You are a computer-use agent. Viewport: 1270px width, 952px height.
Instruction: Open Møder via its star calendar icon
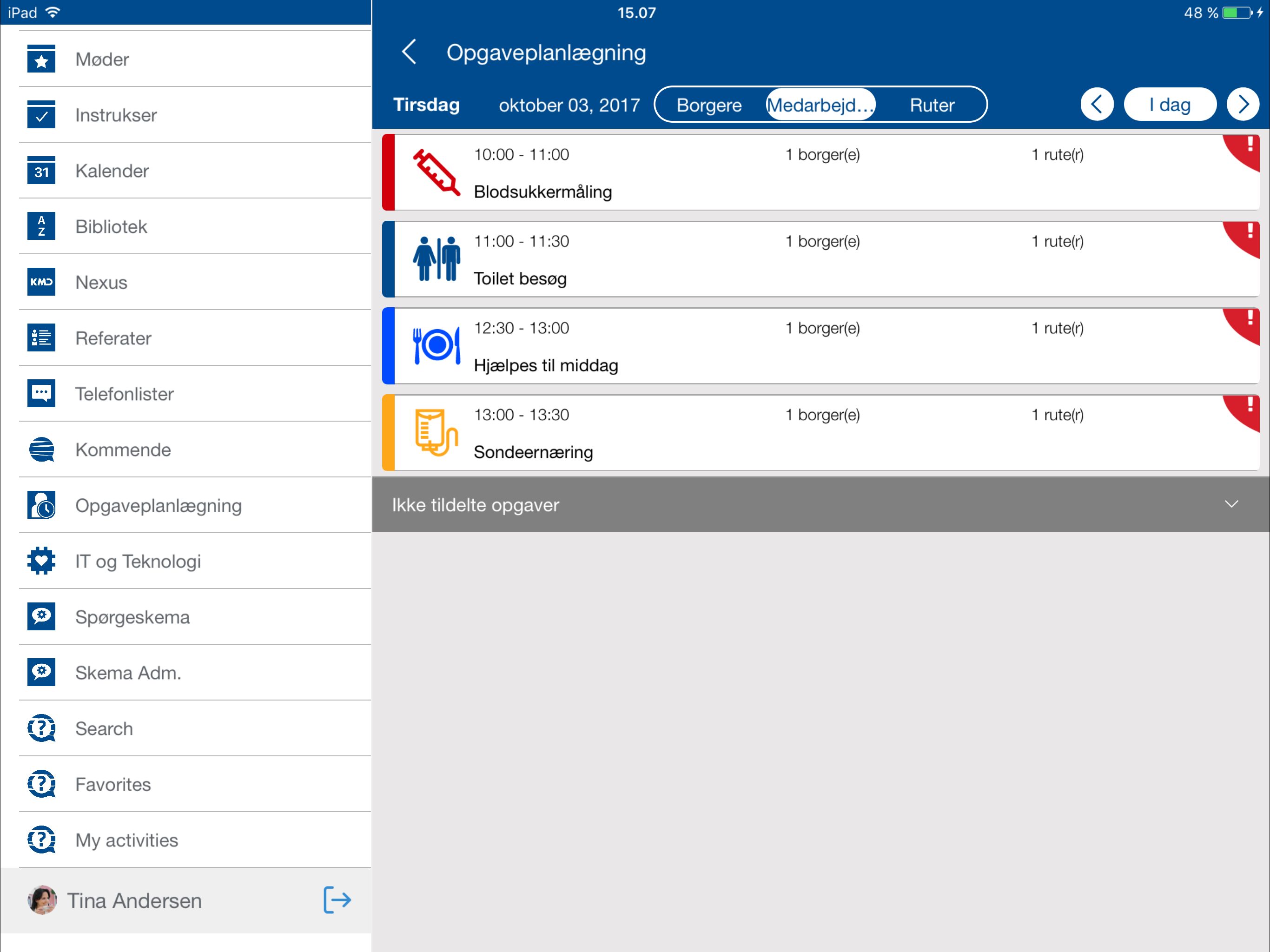(x=41, y=59)
